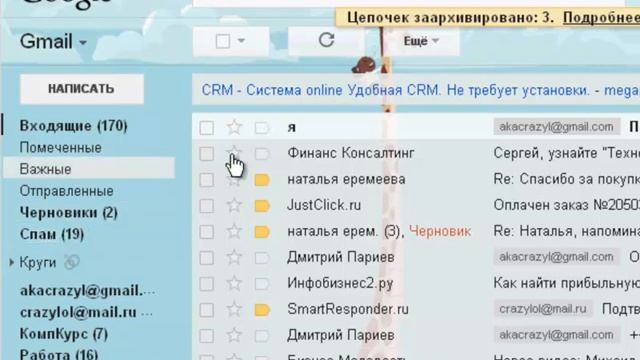Screen dimensions: 640x360
Task: Open the Помеченные folder
Action: [x=60, y=147]
